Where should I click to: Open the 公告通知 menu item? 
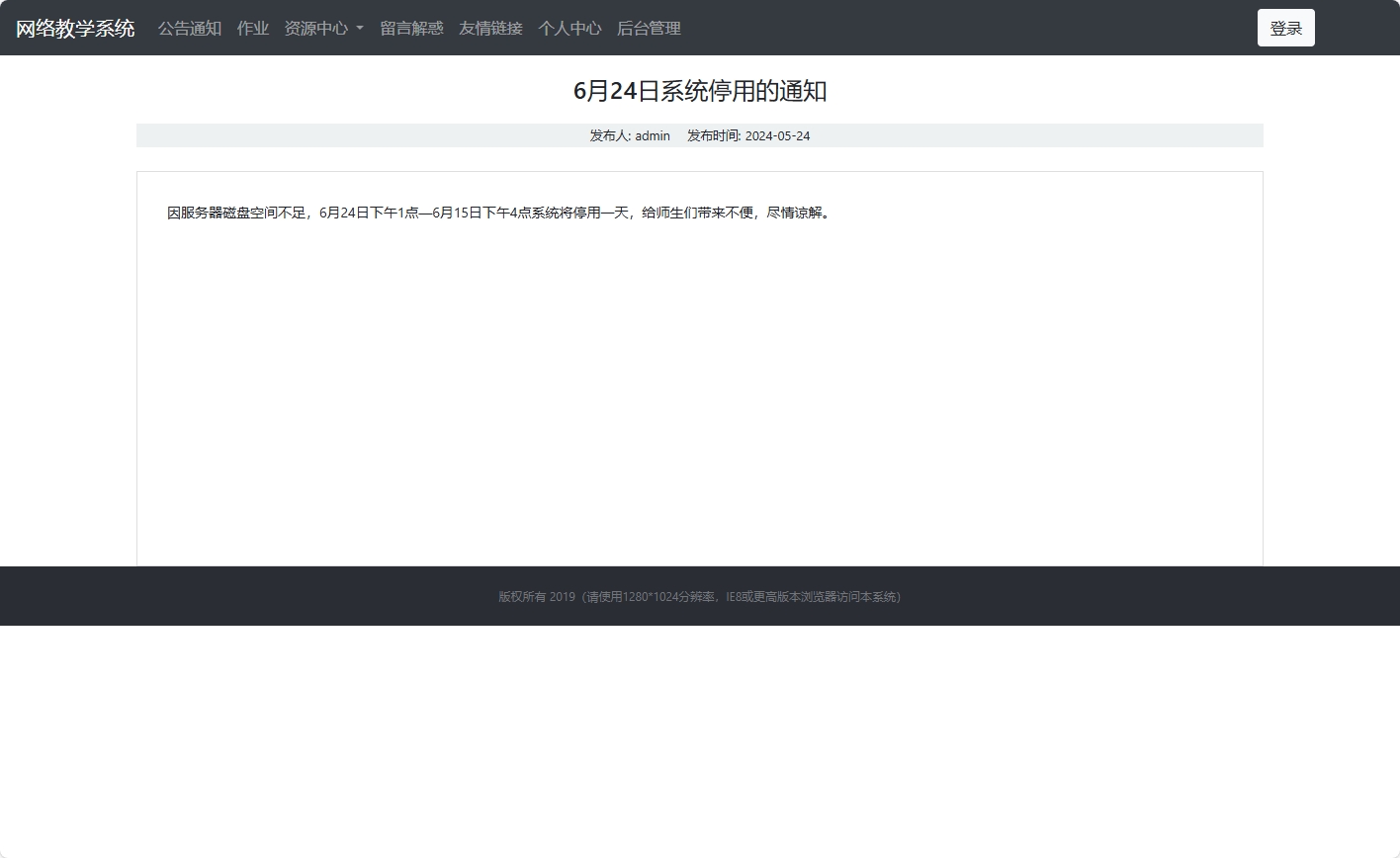189,28
